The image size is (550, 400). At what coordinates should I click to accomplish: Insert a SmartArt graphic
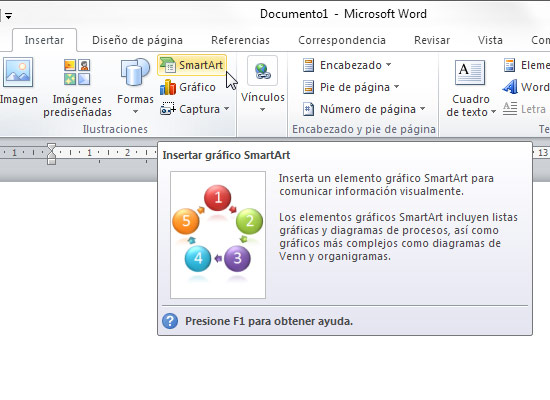click(192, 65)
